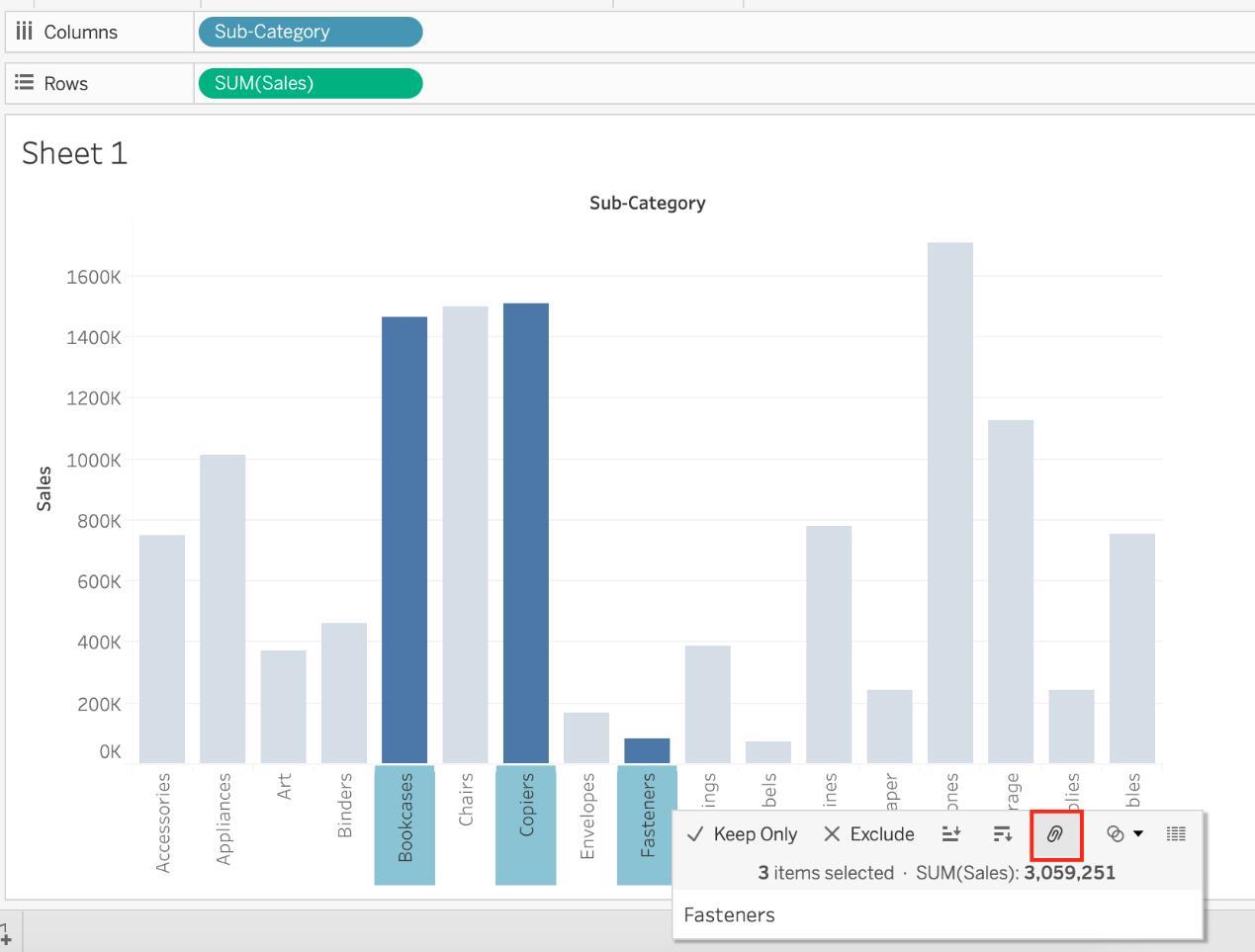Sort descending using the tooltip sort icon
The width and height of the screenshot is (1255, 952).
tap(1002, 834)
